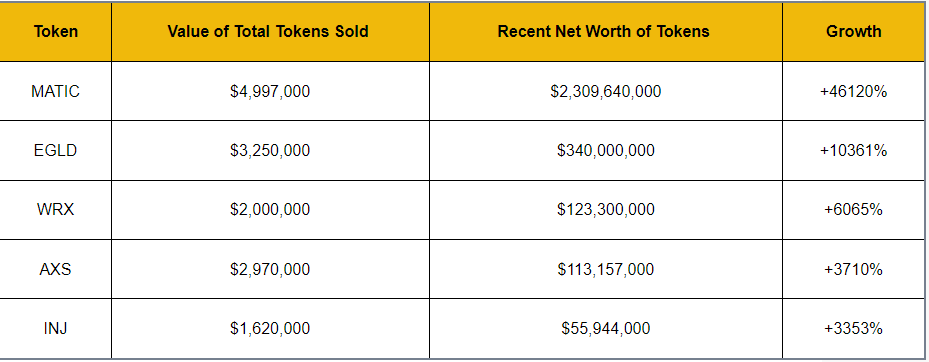The height and width of the screenshot is (362, 929).
Task: Click the MATIC token cell
Action: tap(56, 91)
